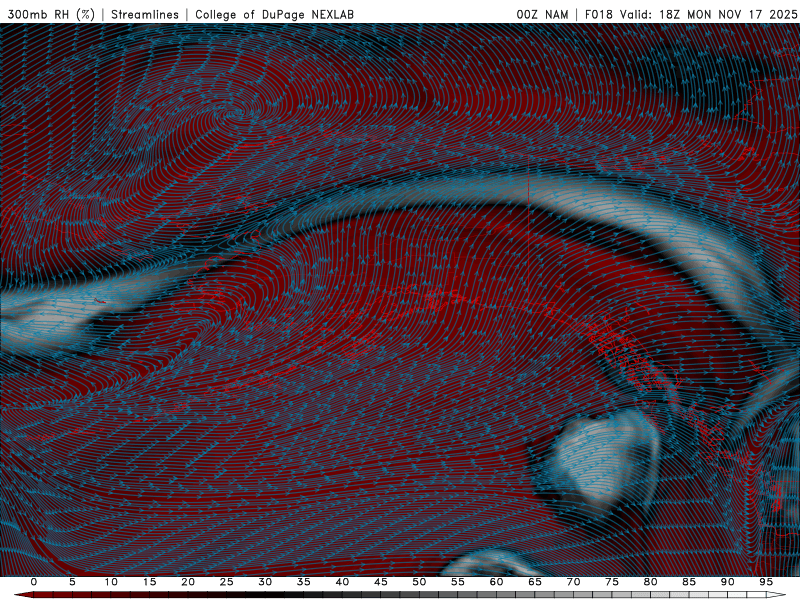This screenshot has width=800, height=600.
Task: Click the "65" value on color scale
Action: coord(535,582)
